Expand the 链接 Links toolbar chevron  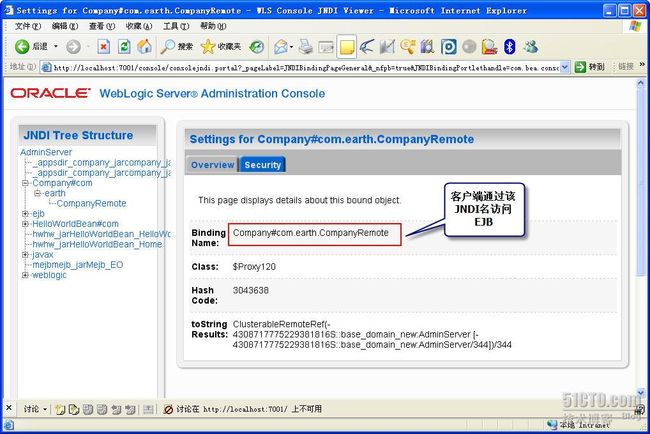(x=642, y=65)
